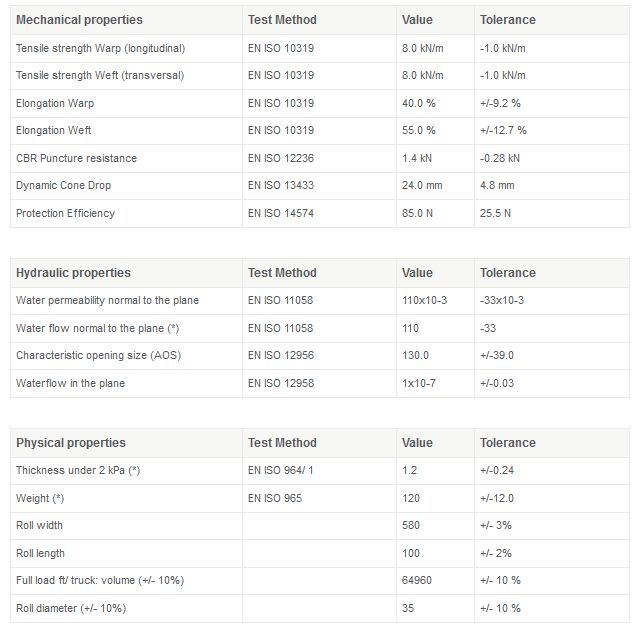The width and height of the screenshot is (637, 638).
Task: Select the 85.0 N value cell
Action: 419,213
